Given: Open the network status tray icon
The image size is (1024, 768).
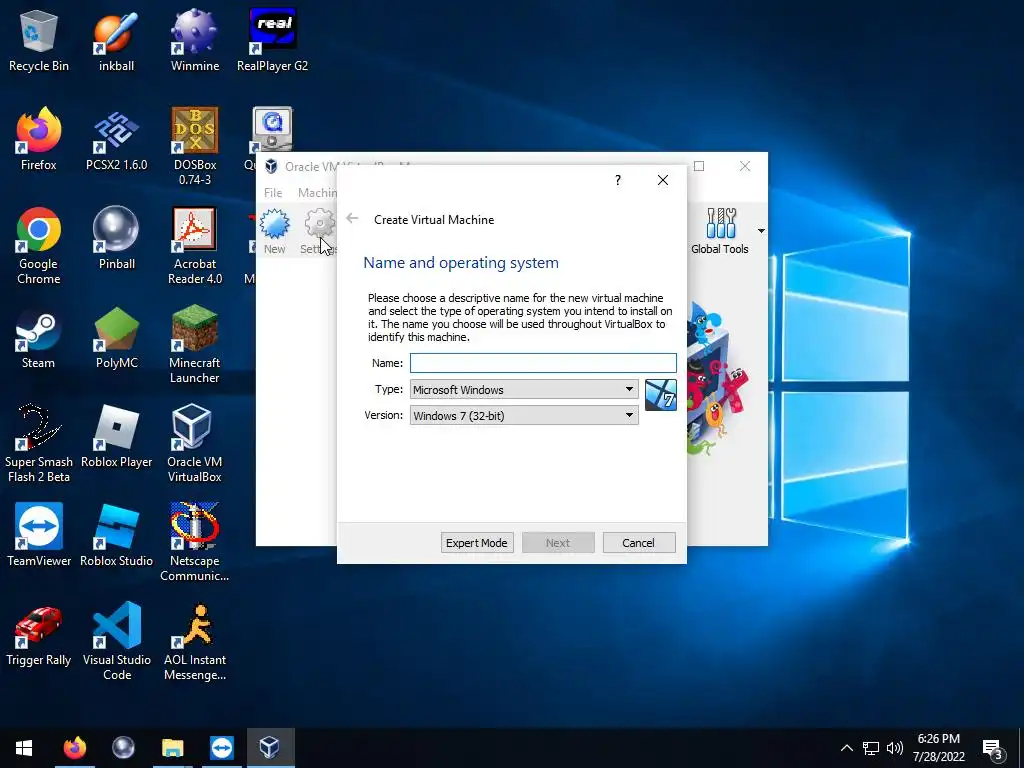Looking at the screenshot, I should point(871,748).
